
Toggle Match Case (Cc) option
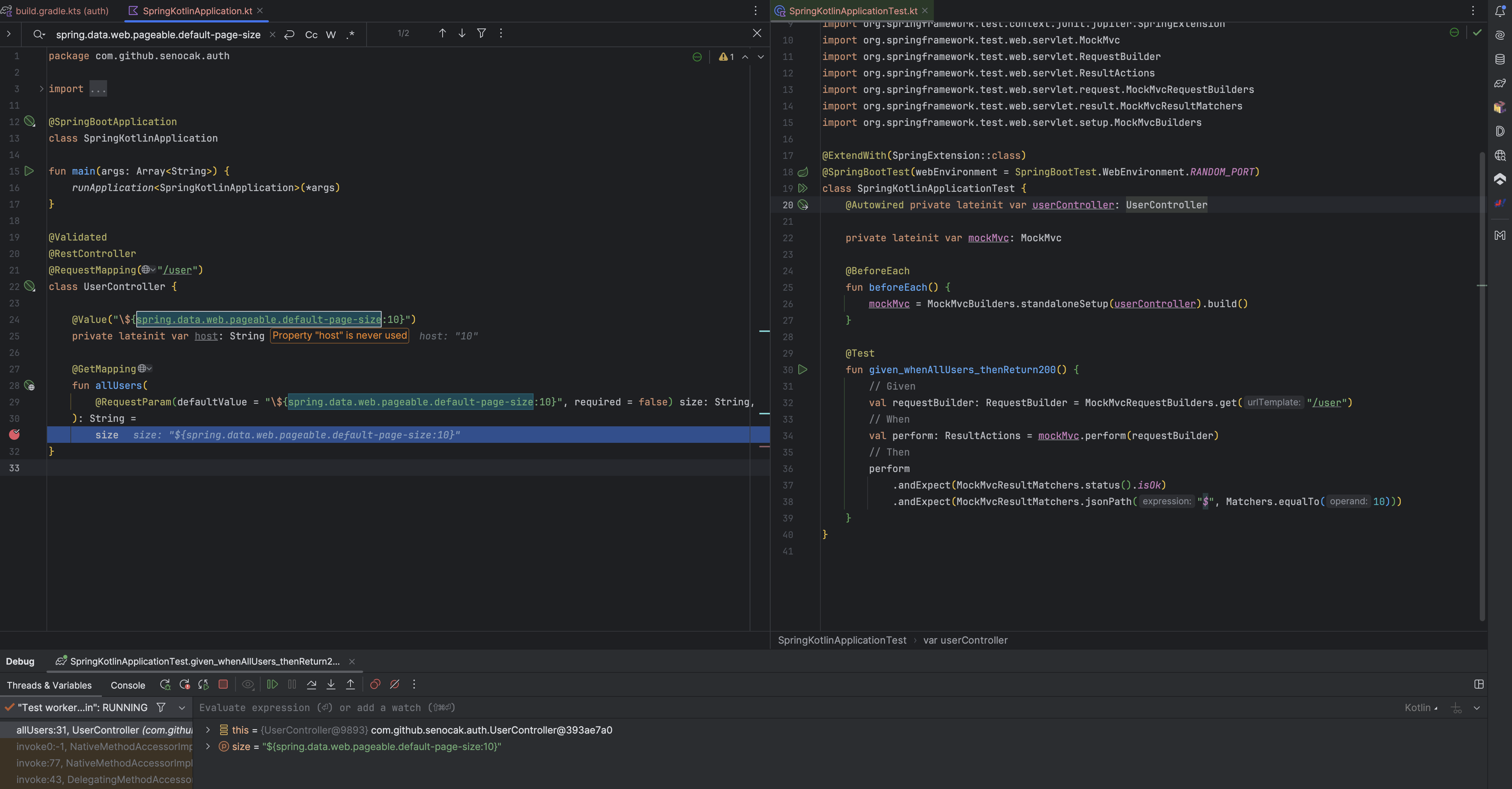tap(311, 34)
